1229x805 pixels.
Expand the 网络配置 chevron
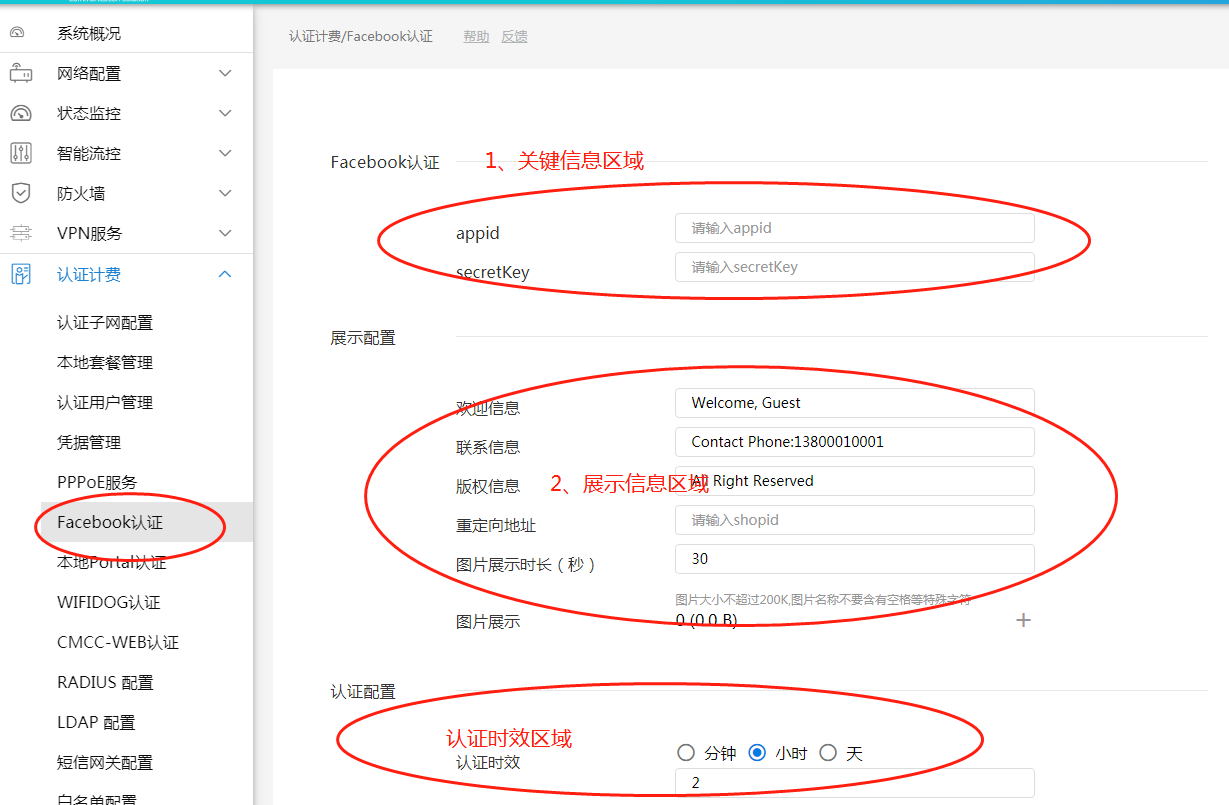click(225, 73)
